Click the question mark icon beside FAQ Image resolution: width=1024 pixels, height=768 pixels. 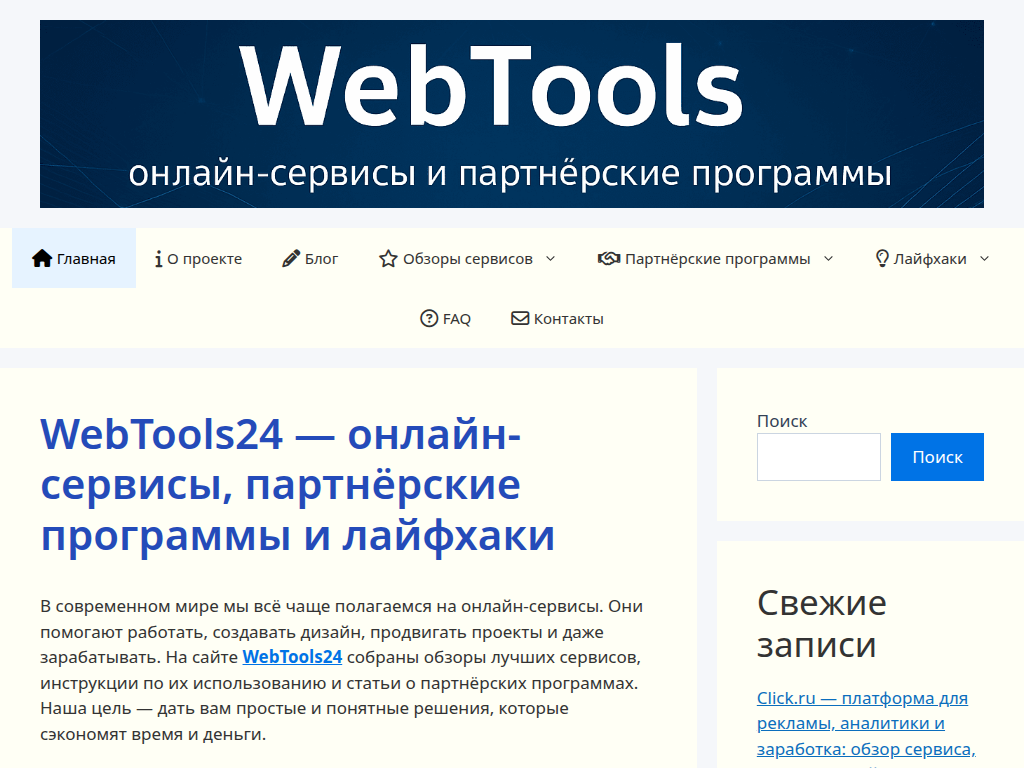click(427, 318)
